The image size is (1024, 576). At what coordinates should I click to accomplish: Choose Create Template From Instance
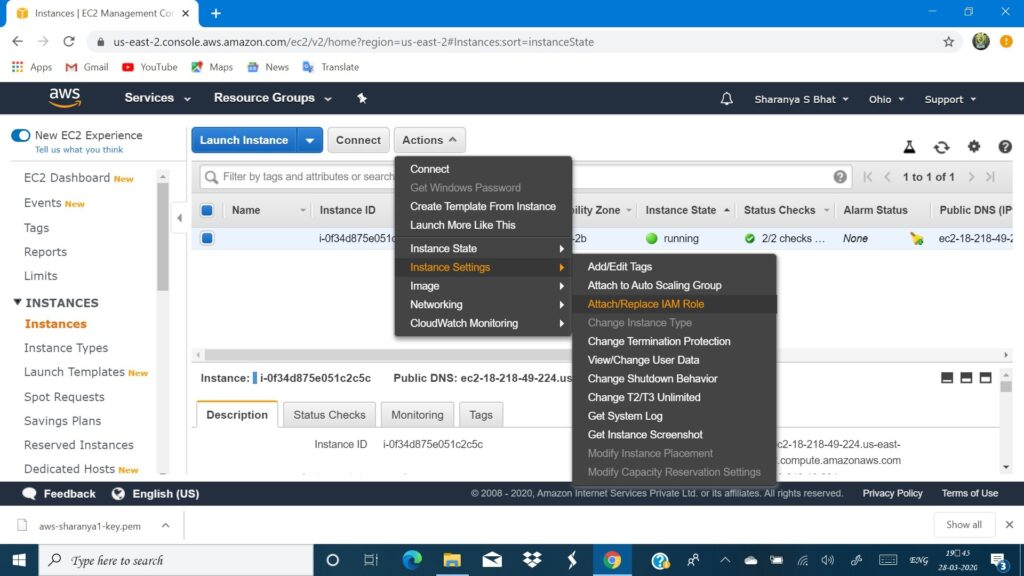tap(483, 206)
